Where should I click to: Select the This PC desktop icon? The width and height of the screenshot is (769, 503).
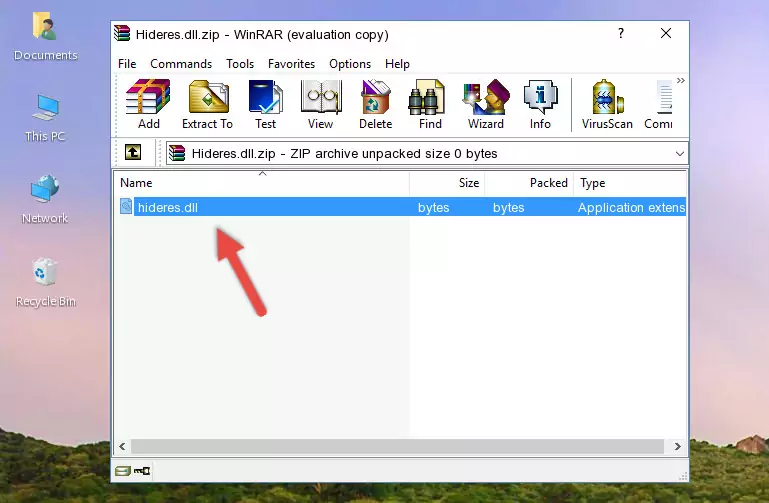coord(45,118)
